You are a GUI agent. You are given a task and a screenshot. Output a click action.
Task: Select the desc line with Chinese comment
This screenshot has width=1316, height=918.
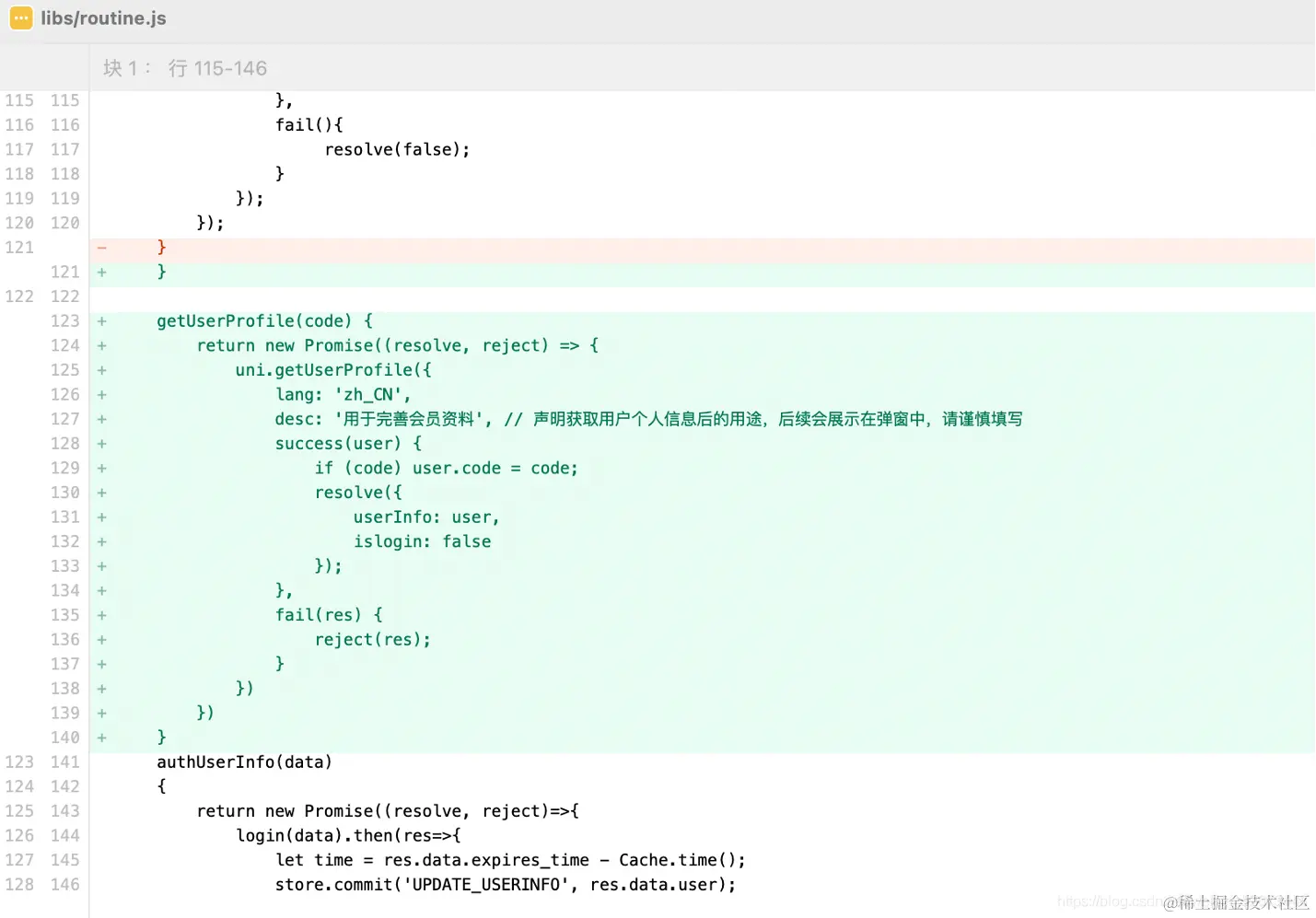click(x=648, y=419)
